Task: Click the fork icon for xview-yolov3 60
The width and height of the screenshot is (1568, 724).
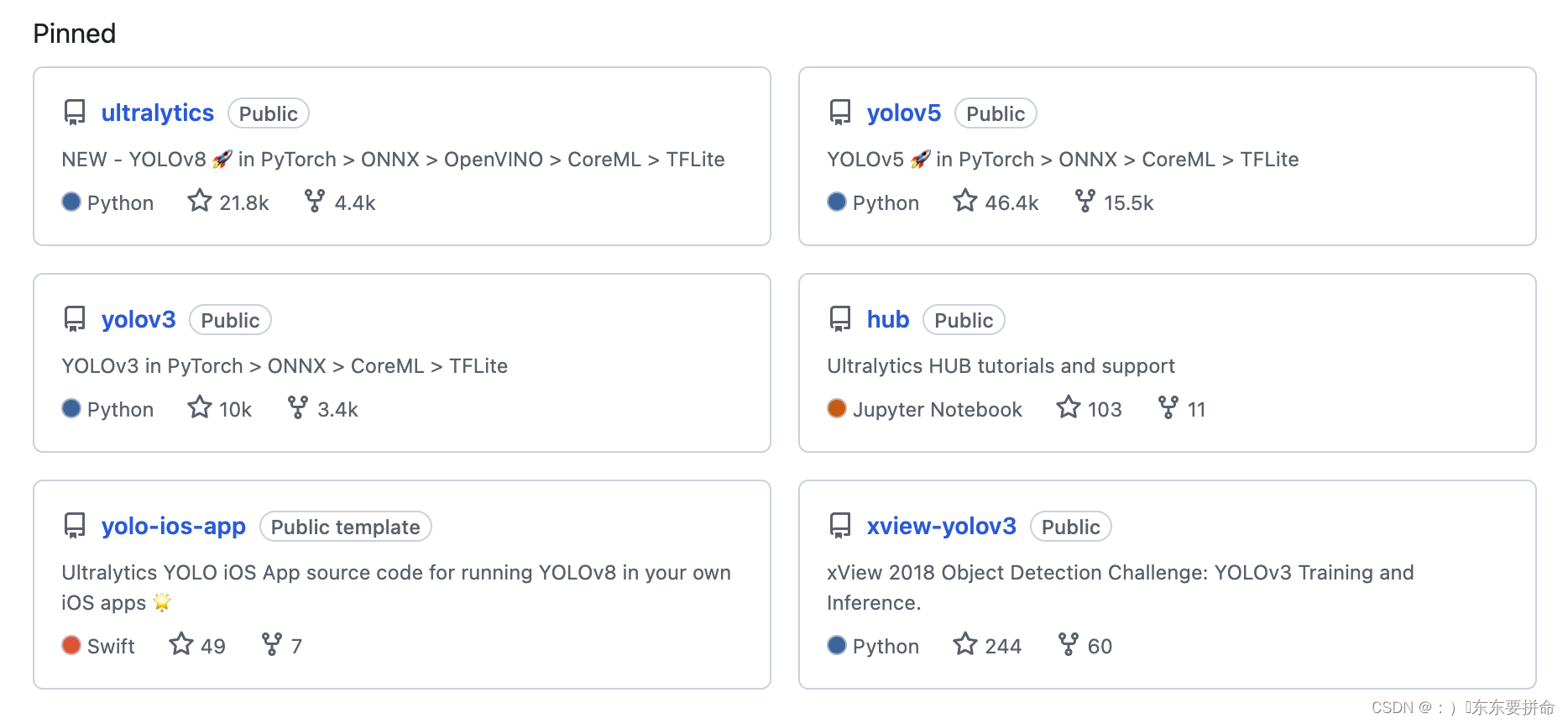Action: tap(1069, 644)
